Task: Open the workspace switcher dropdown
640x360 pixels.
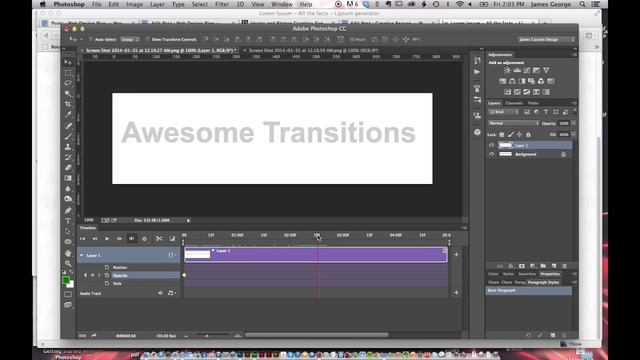Action: (546, 40)
